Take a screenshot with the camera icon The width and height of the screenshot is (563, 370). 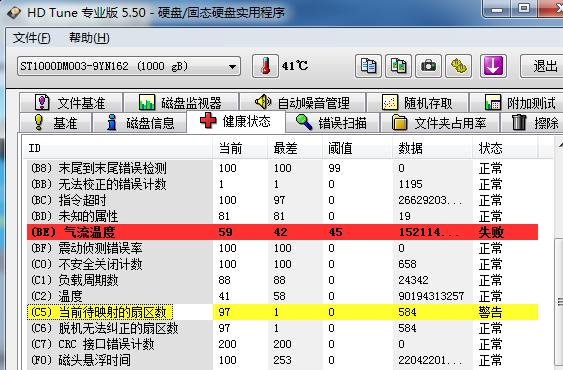tap(428, 66)
